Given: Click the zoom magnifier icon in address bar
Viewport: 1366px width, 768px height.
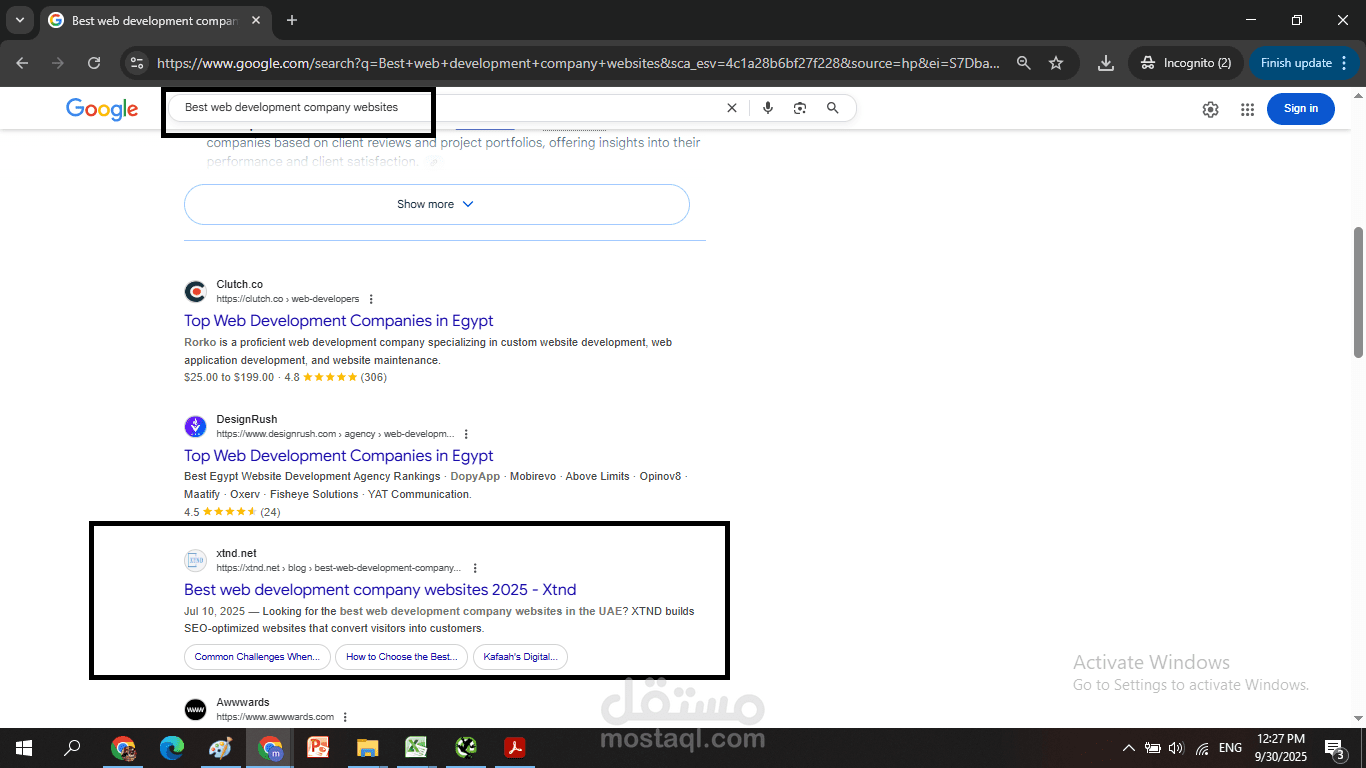Looking at the screenshot, I should point(1023,63).
